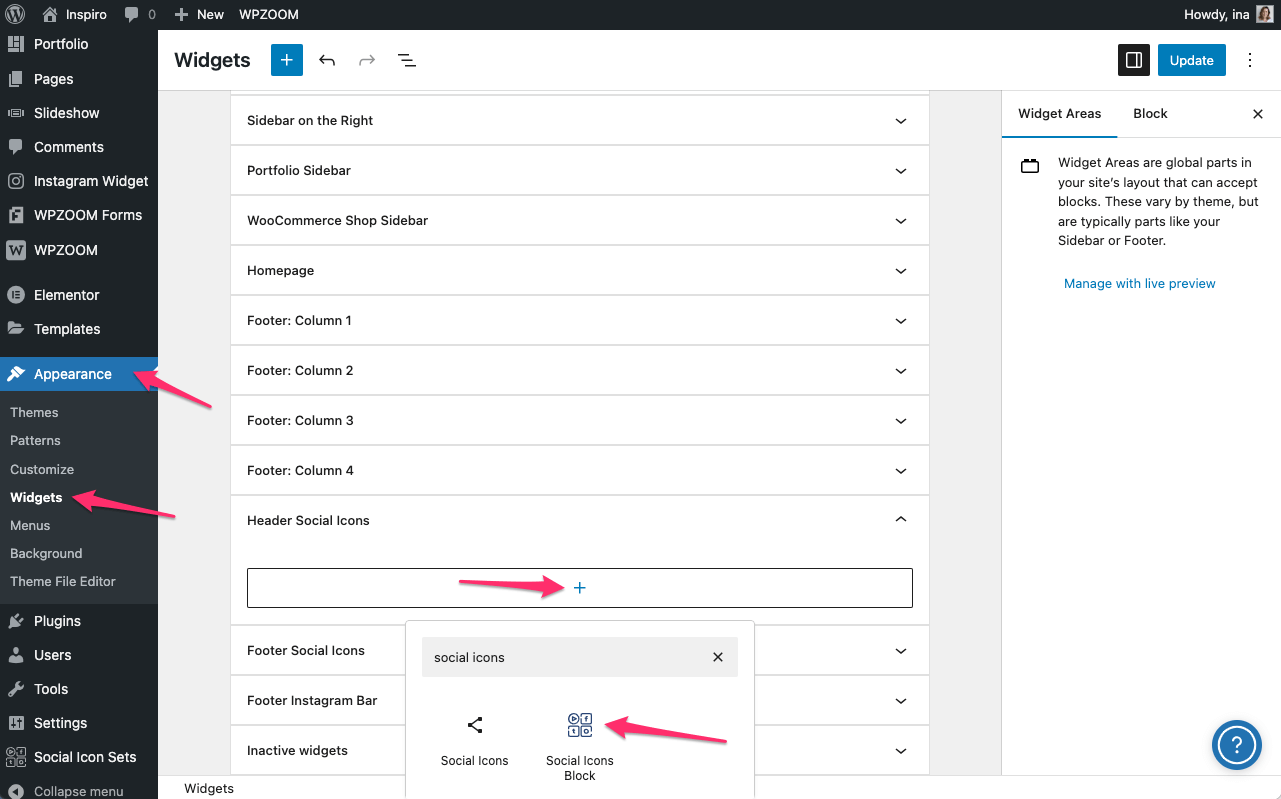The height and width of the screenshot is (799, 1281).
Task: Toggle the settings sidebar panel icon
Action: [x=1134, y=60]
